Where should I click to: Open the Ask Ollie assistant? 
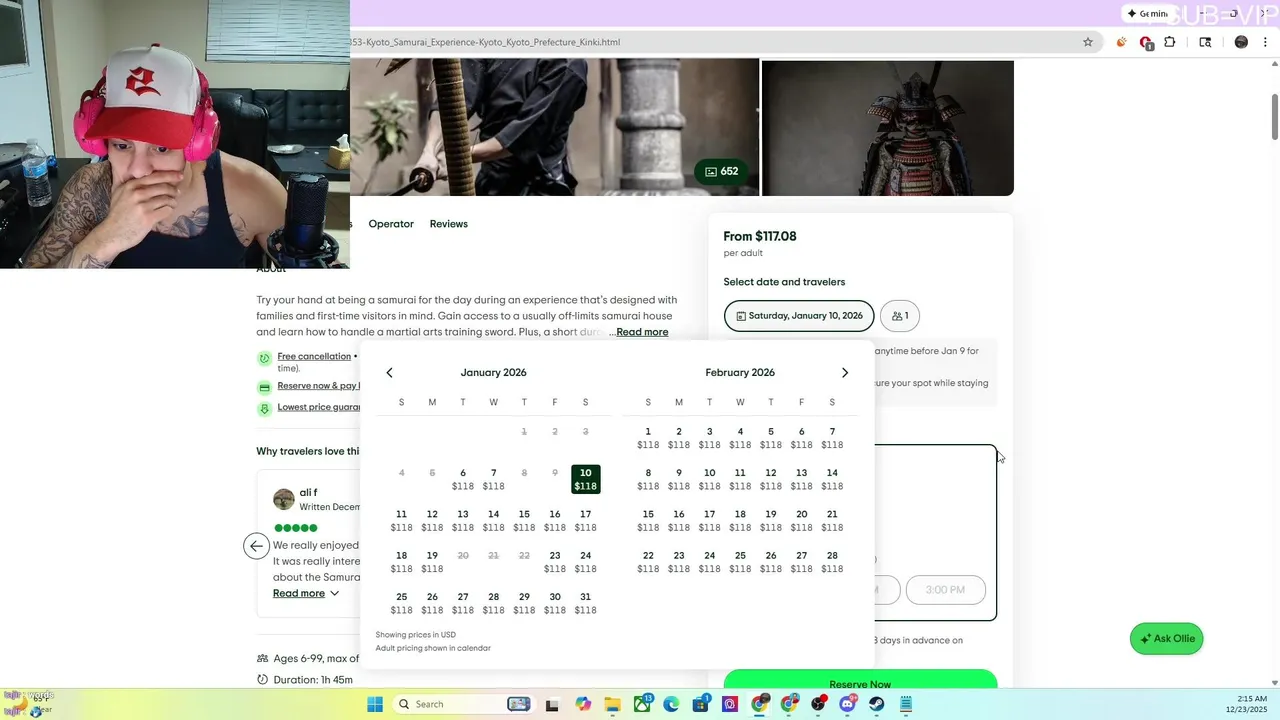click(1166, 638)
